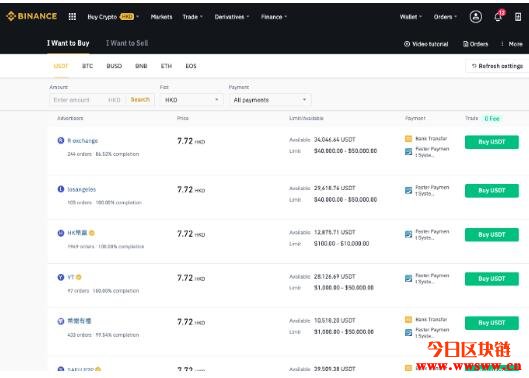This screenshot has width=529, height=378.
Task: Click the 0 Fee badge
Action: pos(492,118)
